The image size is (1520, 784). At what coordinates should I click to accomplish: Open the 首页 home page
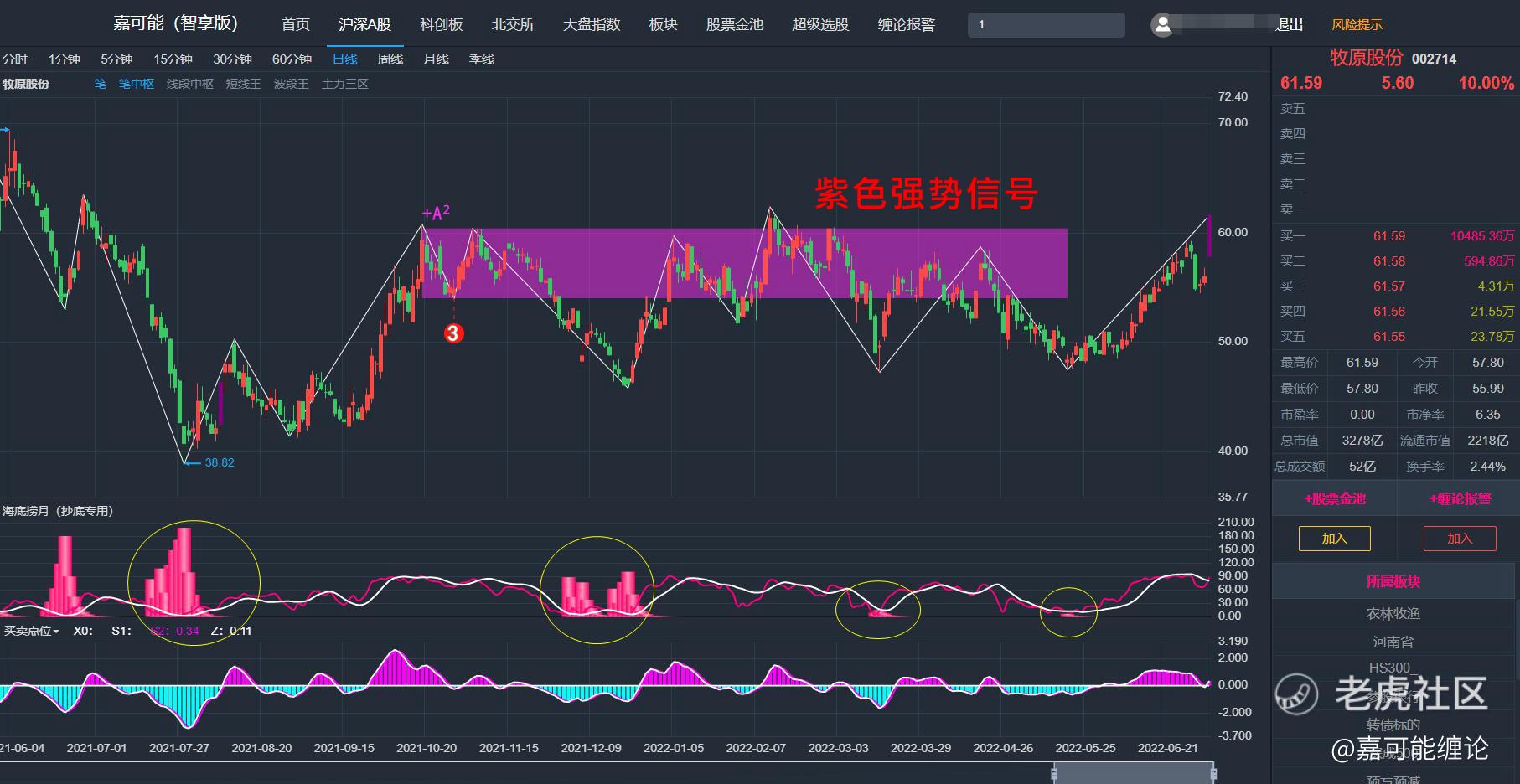296,25
